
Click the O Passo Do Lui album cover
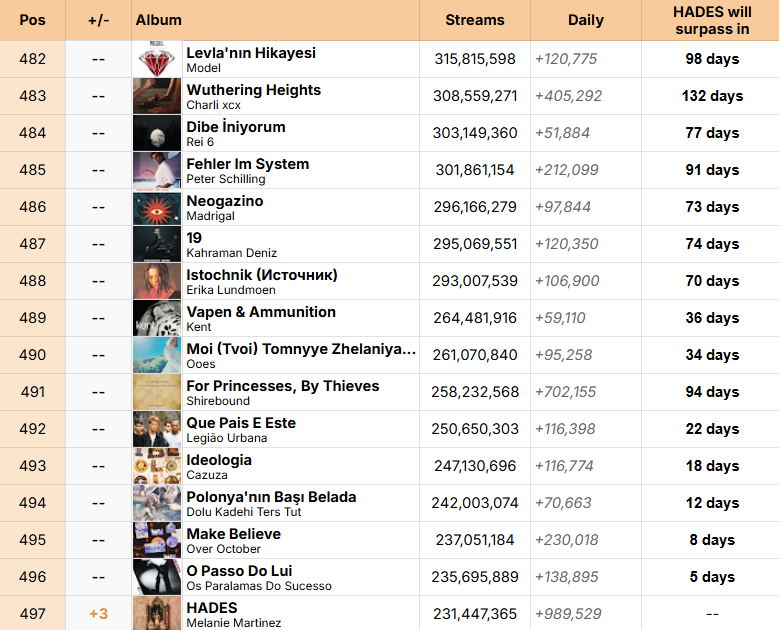[157, 577]
